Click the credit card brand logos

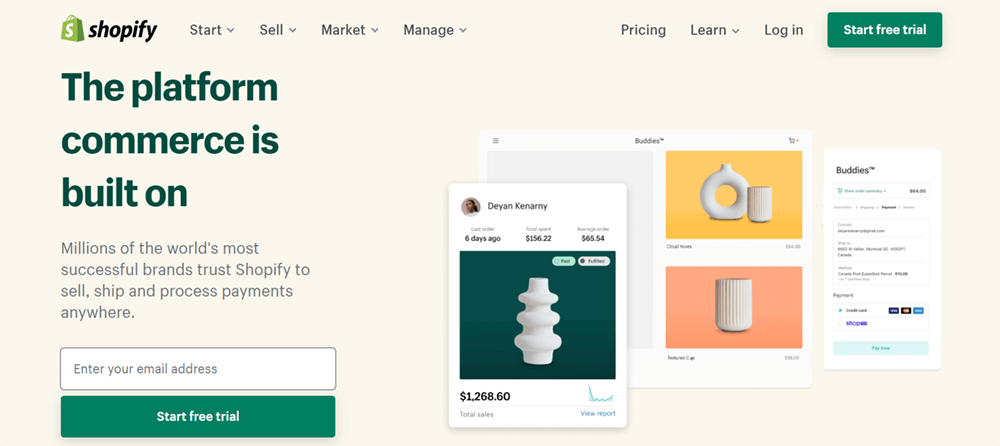[905, 311]
